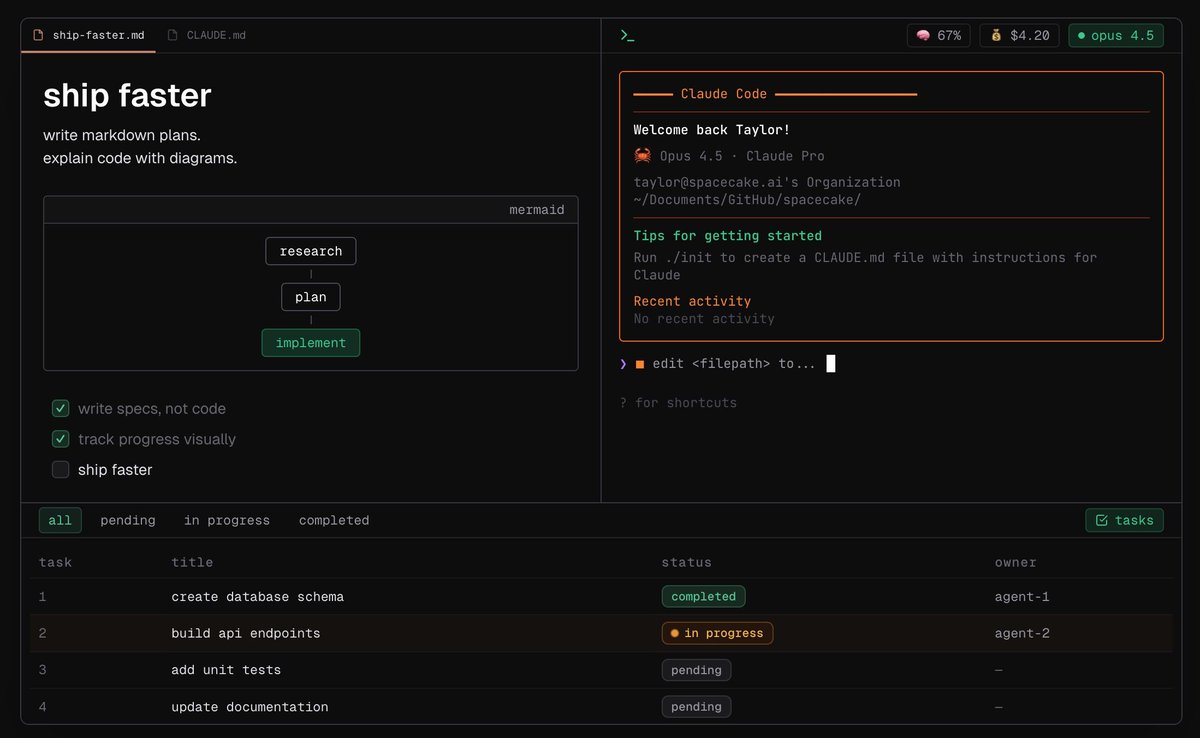Click the 'Claude Code' panel title
Image resolution: width=1200 pixels, height=738 pixels.
(724, 94)
